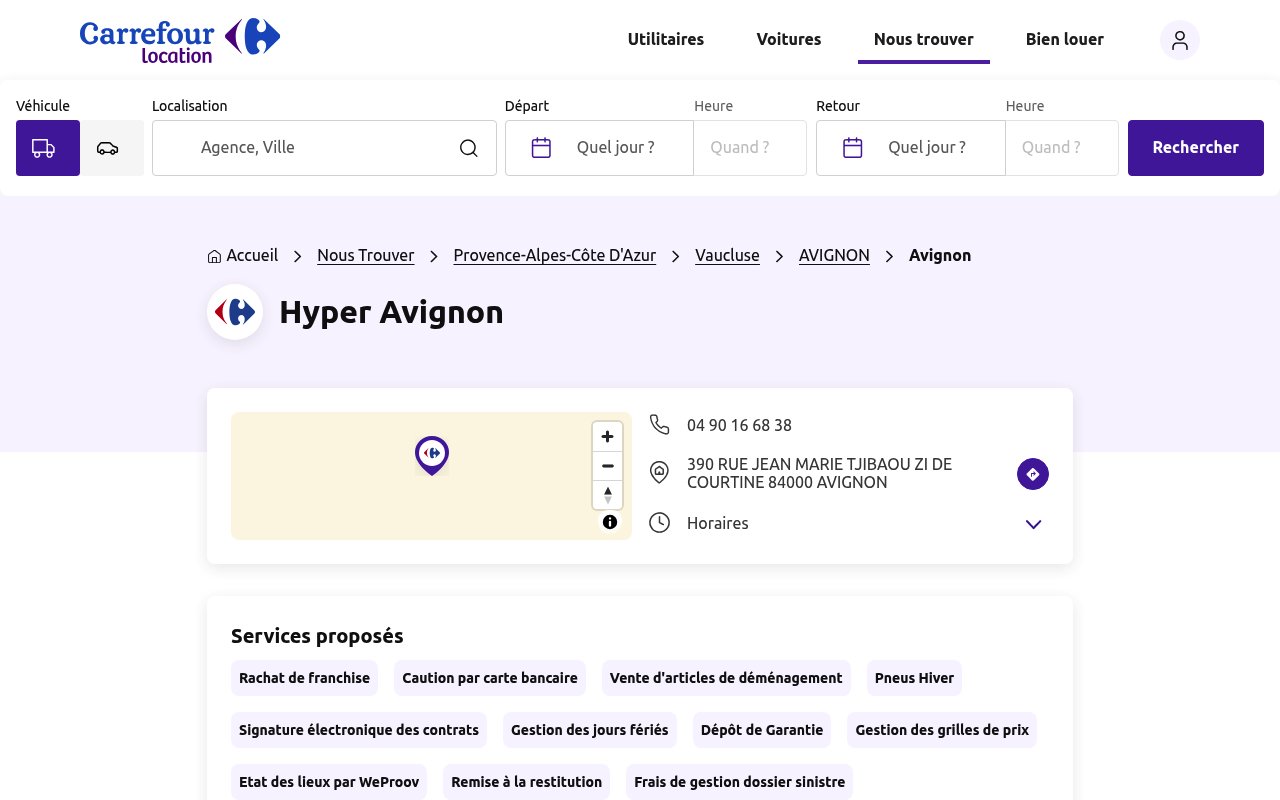The image size is (1280, 800).
Task: Click the phone icon next to the number
Action: click(659, 425)
